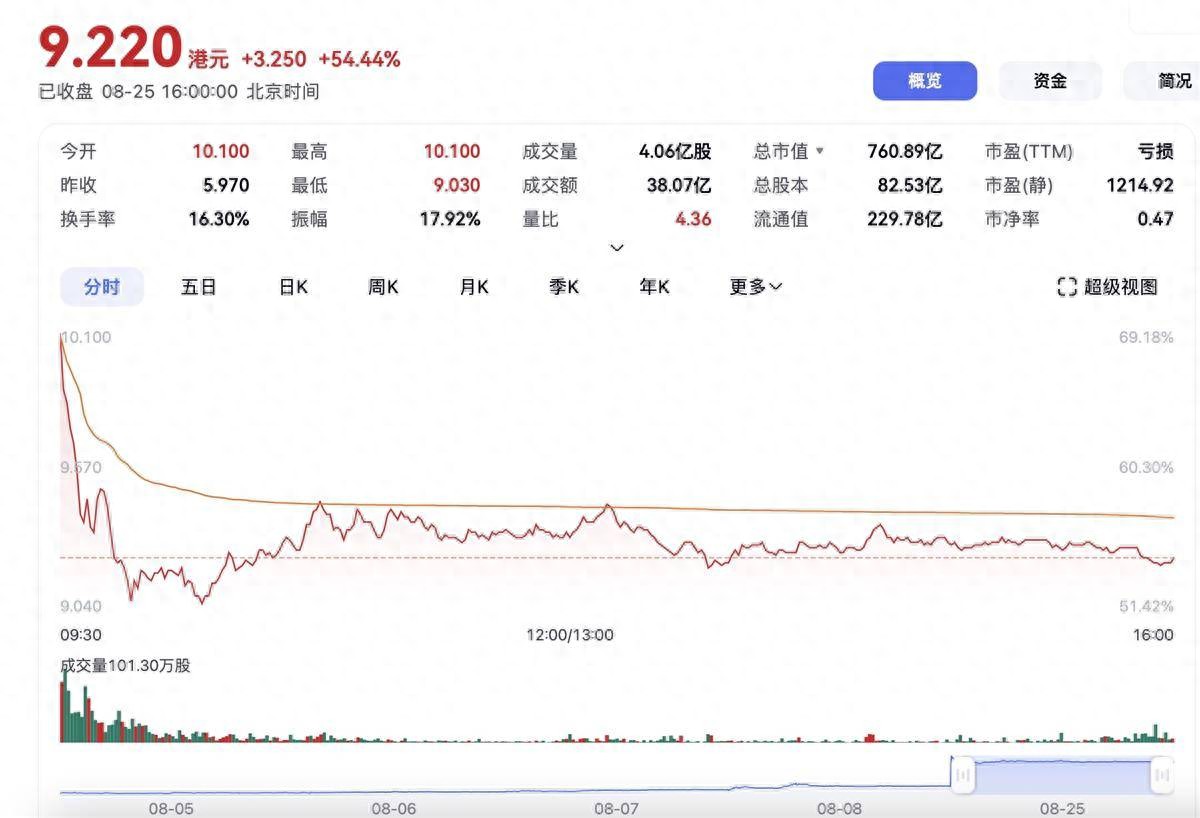The image size is (1200, 818).
Task: Choose the 季K quarterly chart
Action: [563, 287]
